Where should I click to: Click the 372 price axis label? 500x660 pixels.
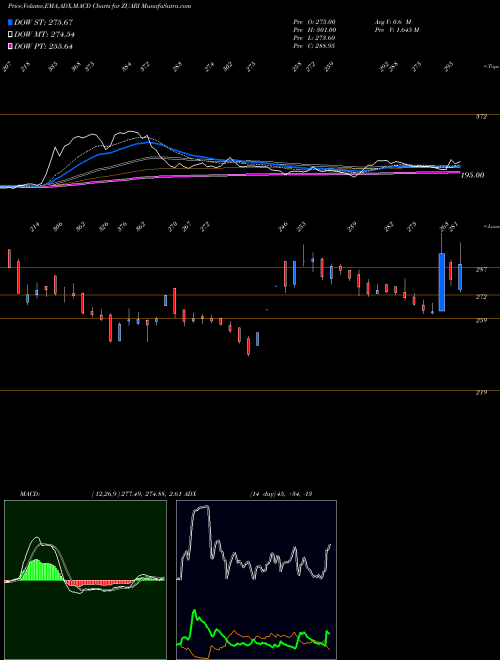482,117
